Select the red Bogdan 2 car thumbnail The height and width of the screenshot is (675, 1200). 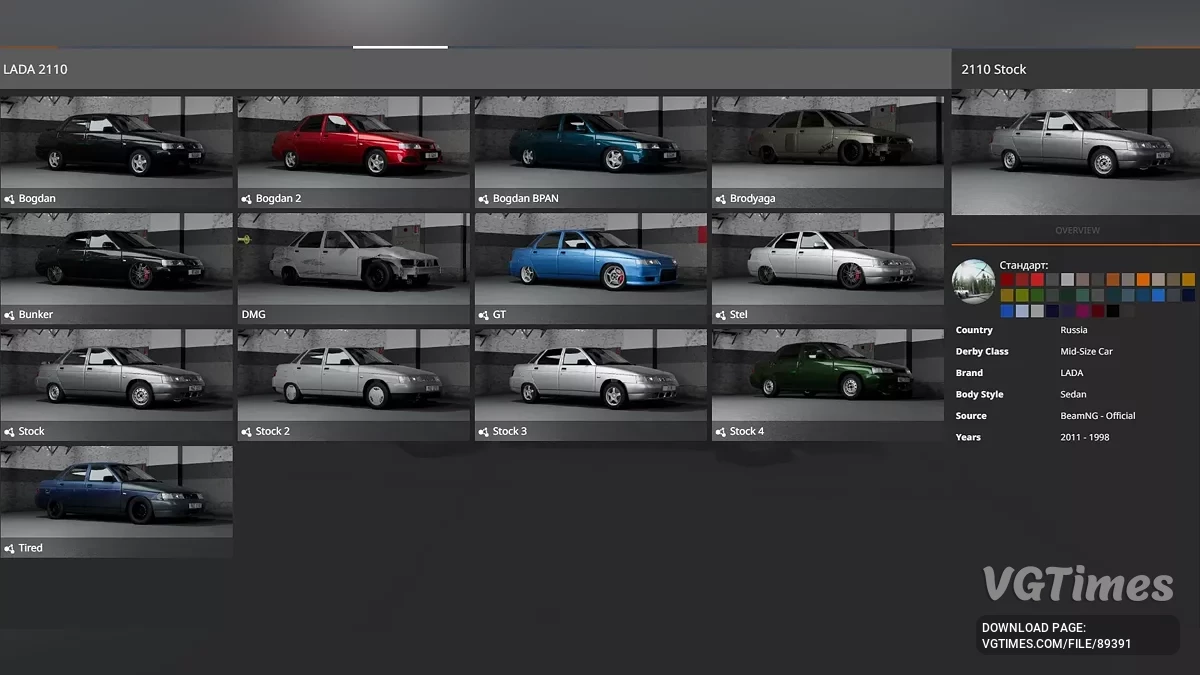tap(353, 142)
